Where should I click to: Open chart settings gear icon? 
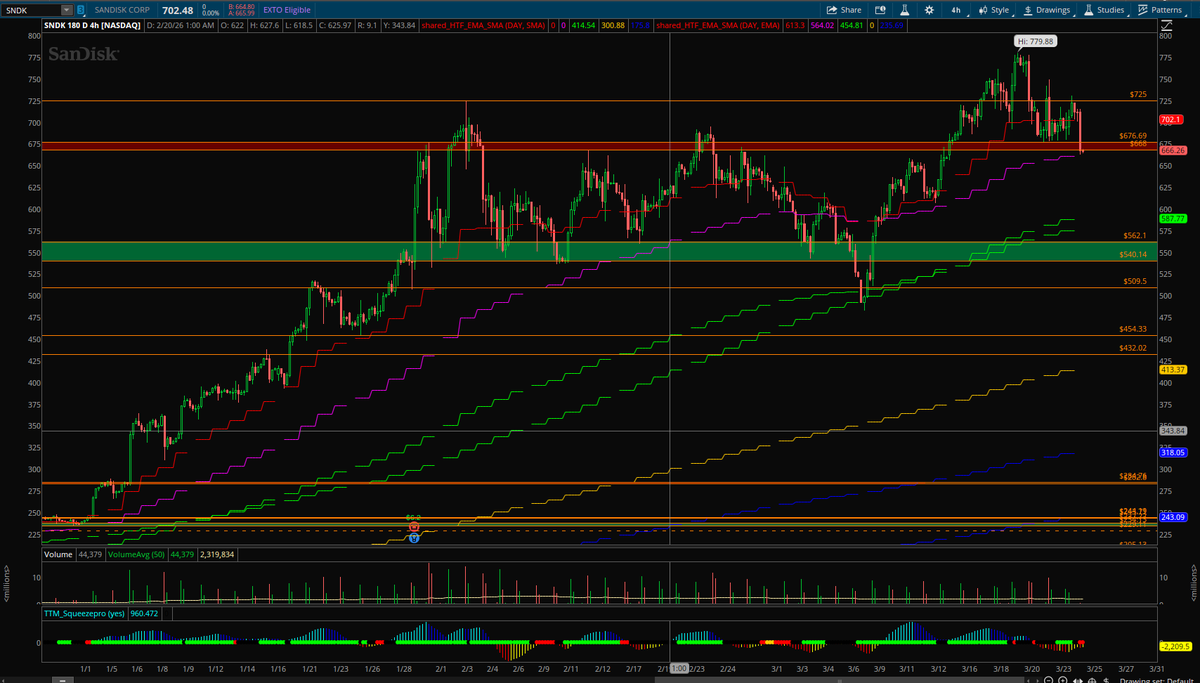point(930,9)
